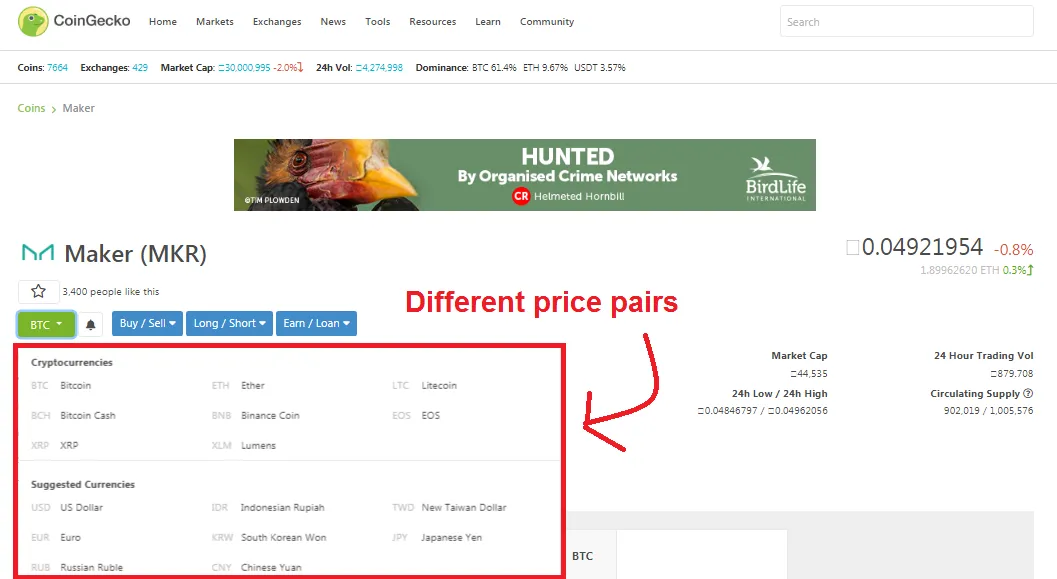The image size is (1057, 579).
Task: Open the Markets menu
Action: 214,22
